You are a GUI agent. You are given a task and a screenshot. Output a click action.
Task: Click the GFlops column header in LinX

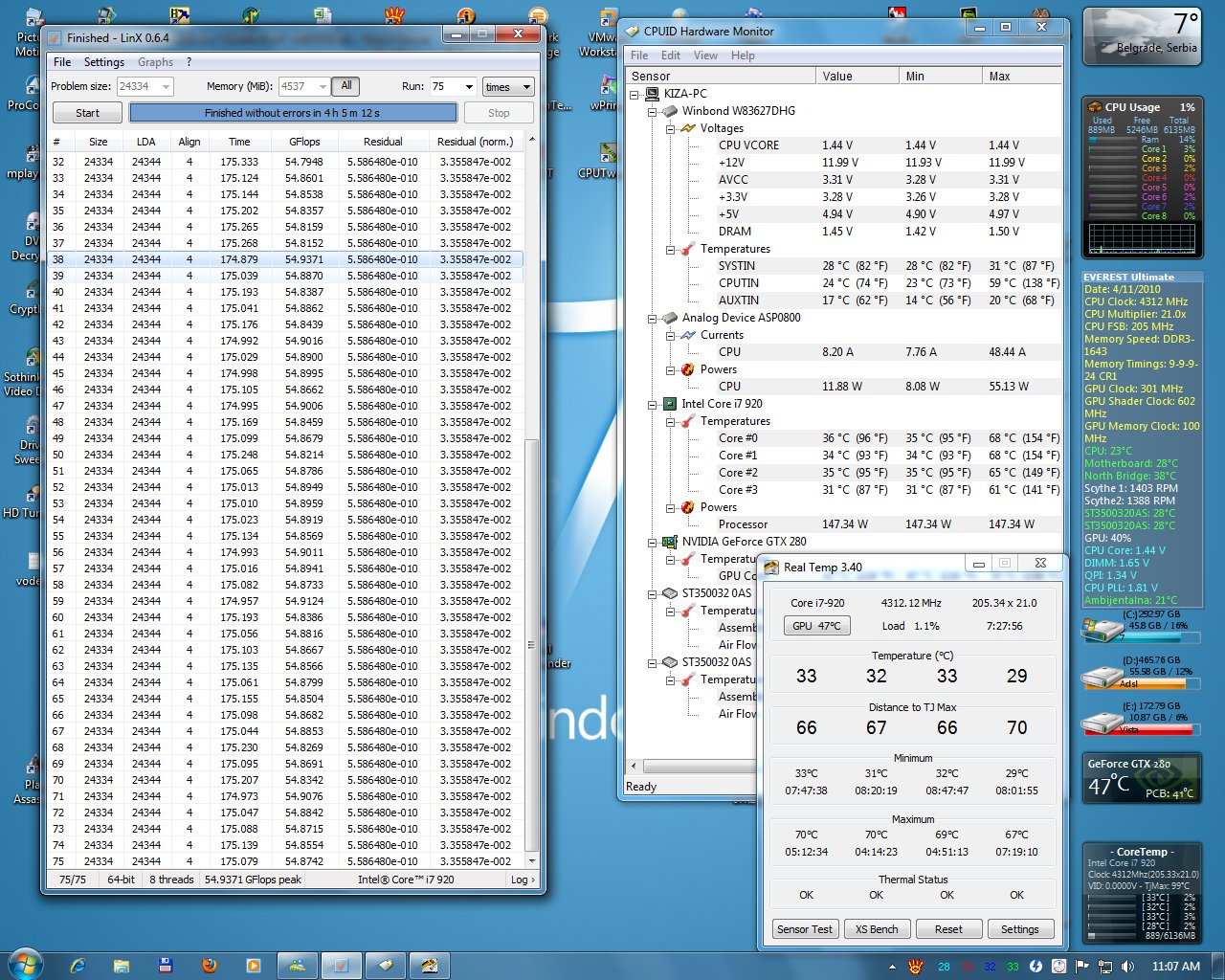[304, 142]
